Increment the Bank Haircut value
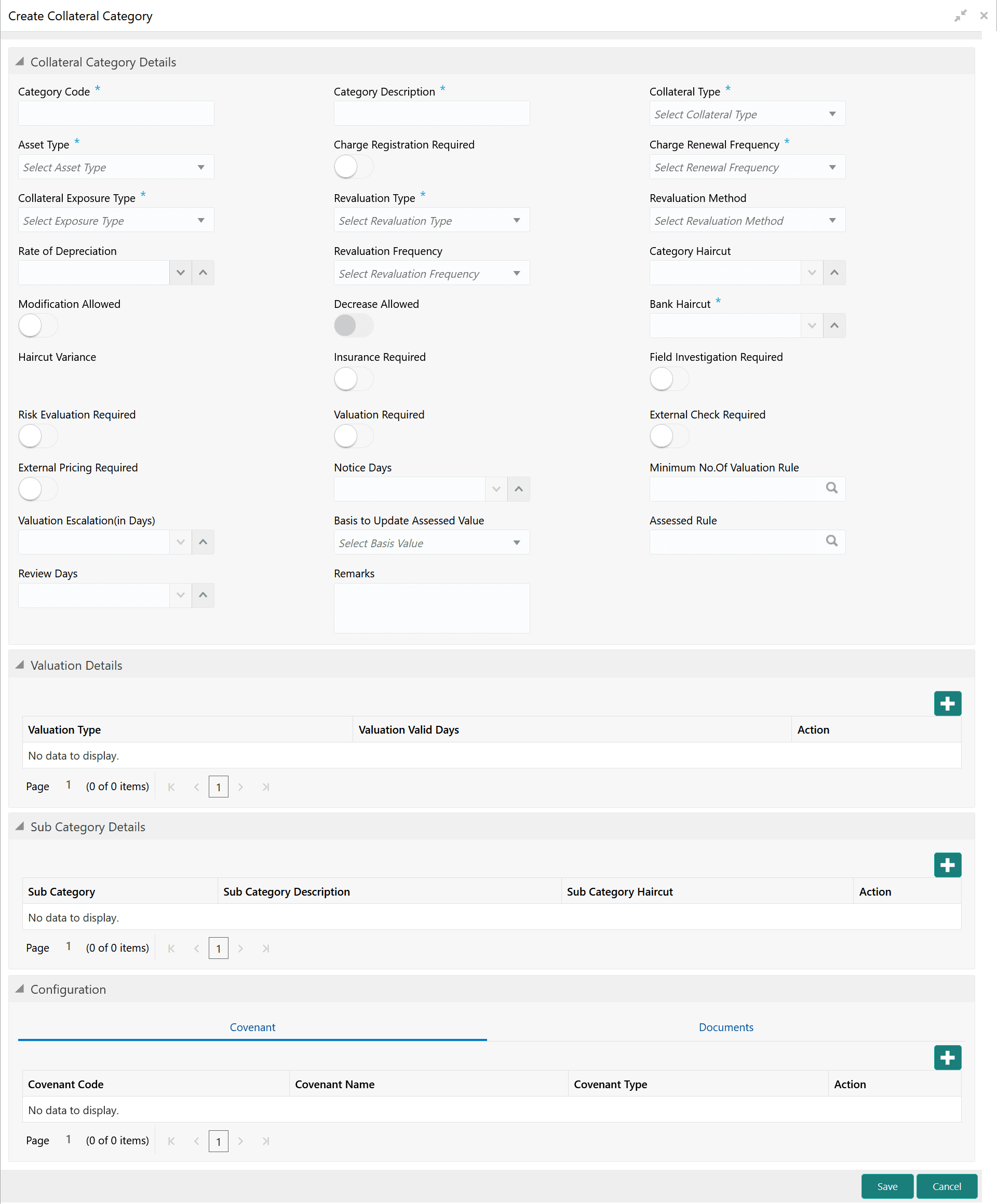Viewport: 997px width, 1204px height. (x=833, y=326)
